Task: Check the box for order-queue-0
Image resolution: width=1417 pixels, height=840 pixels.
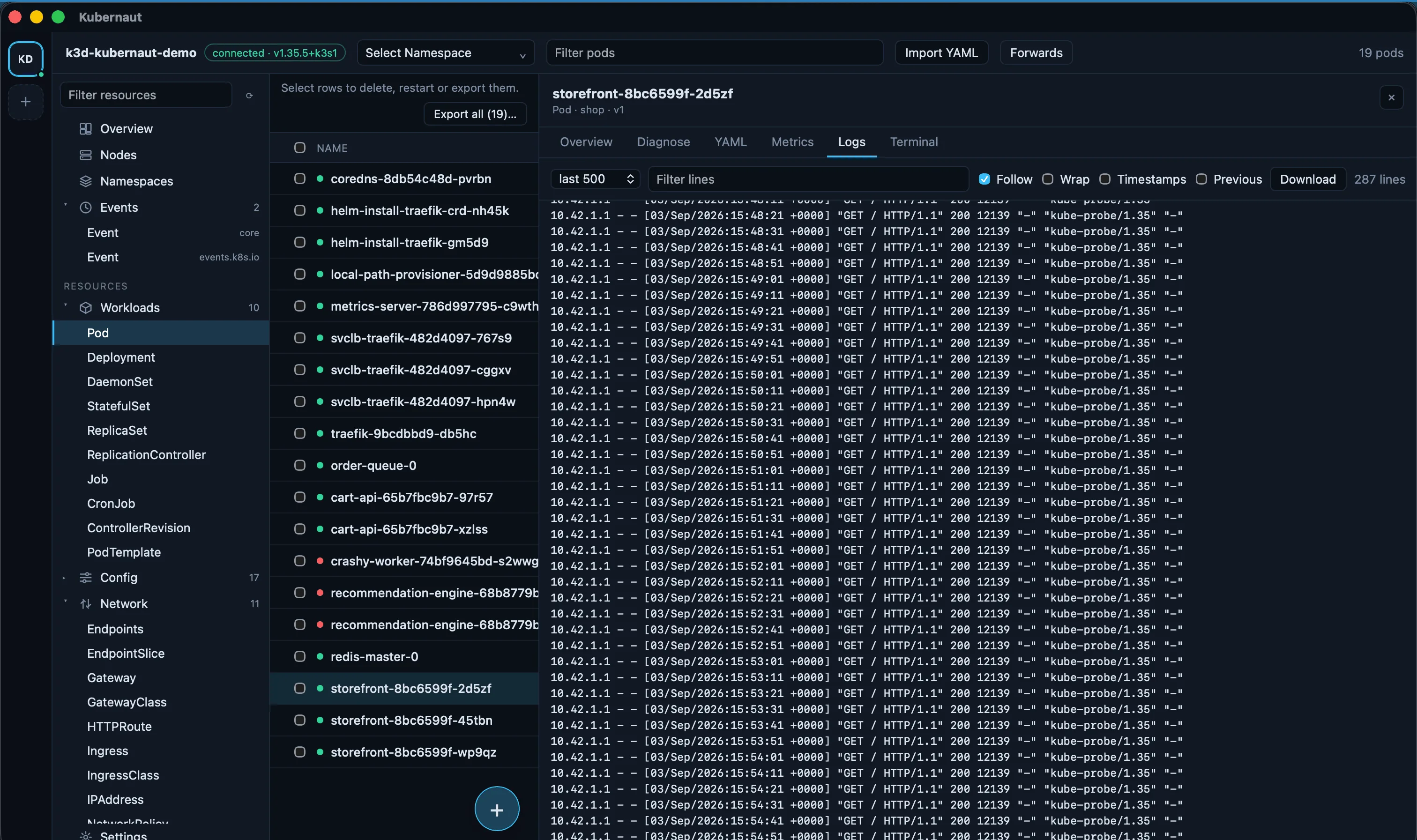Action: pos(299,465)
